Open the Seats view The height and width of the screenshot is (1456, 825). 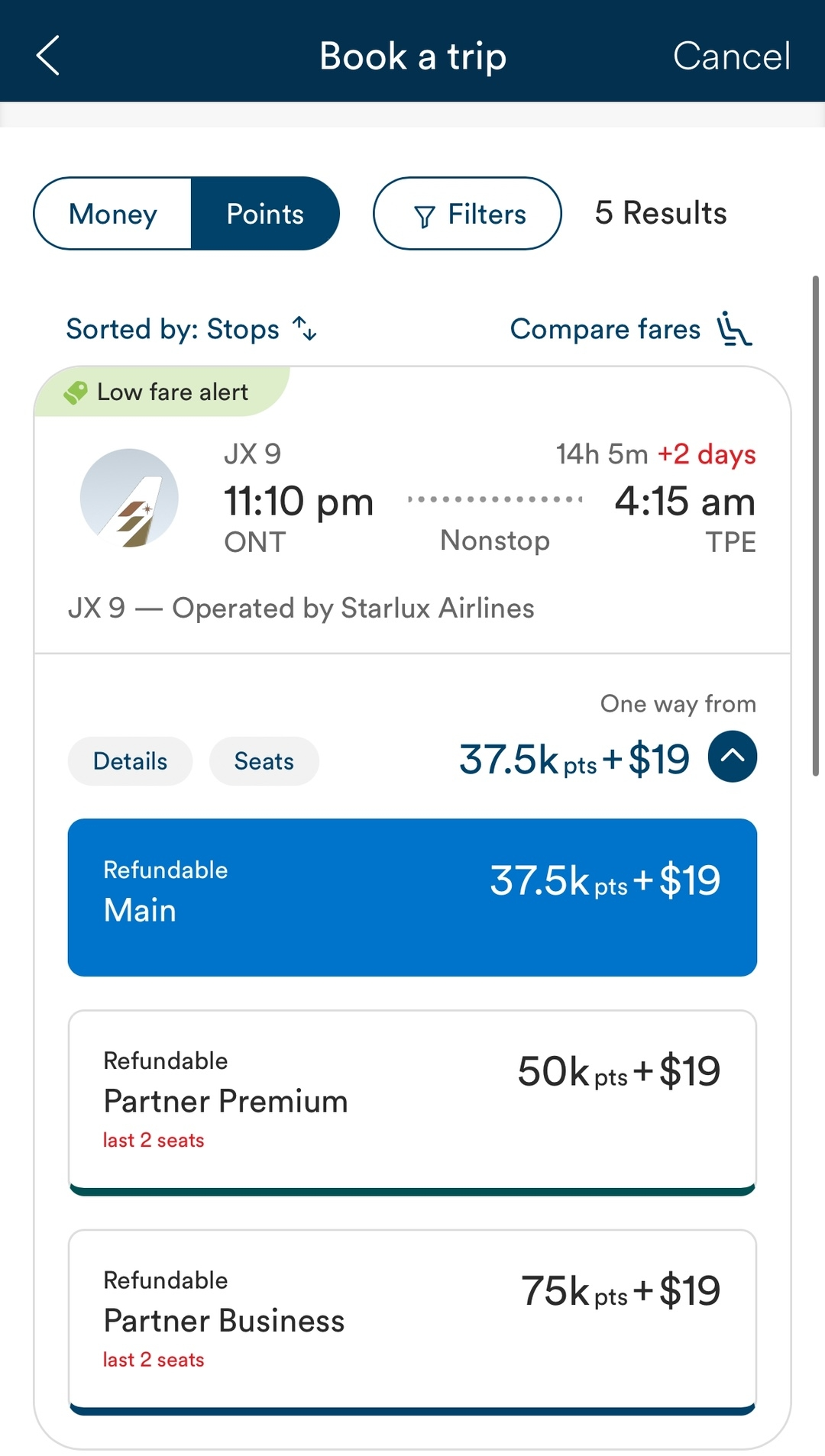(x=264, y=761)
